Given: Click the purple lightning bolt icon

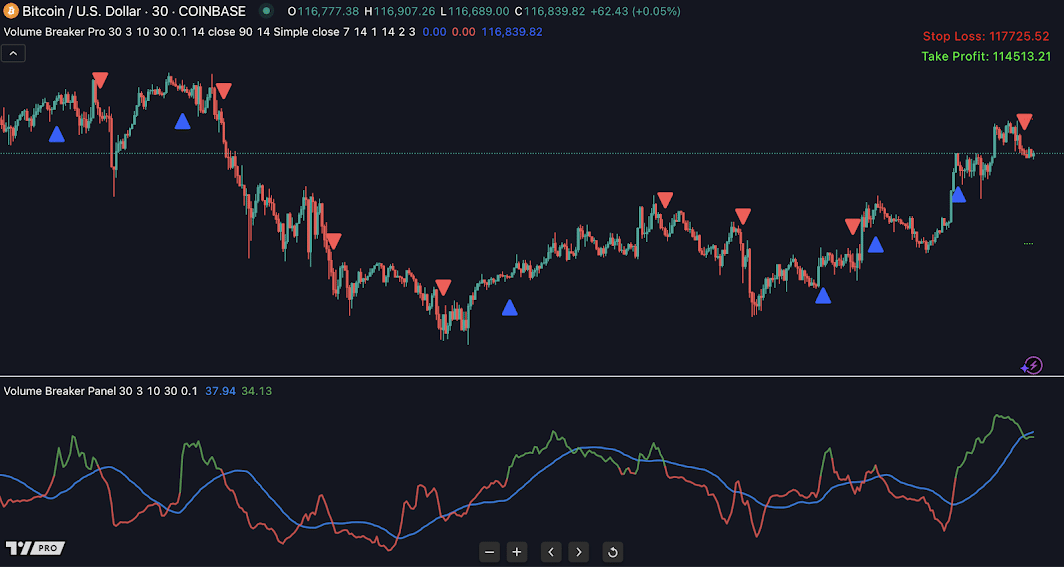Looking at the screenshot, I should 1032,366.
